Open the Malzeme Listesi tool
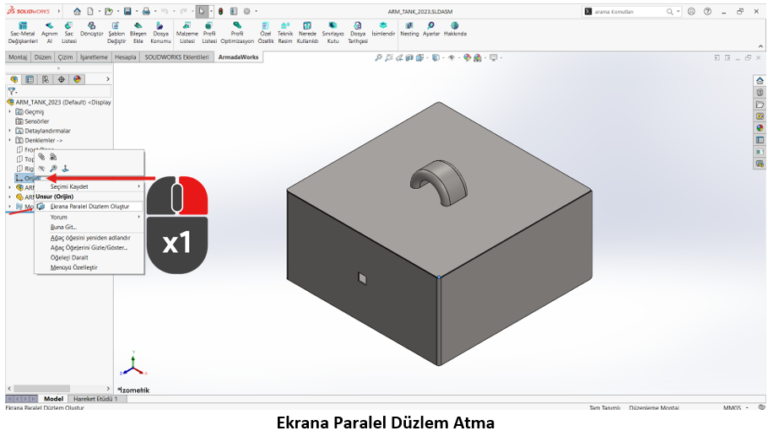 click(187, 32)
